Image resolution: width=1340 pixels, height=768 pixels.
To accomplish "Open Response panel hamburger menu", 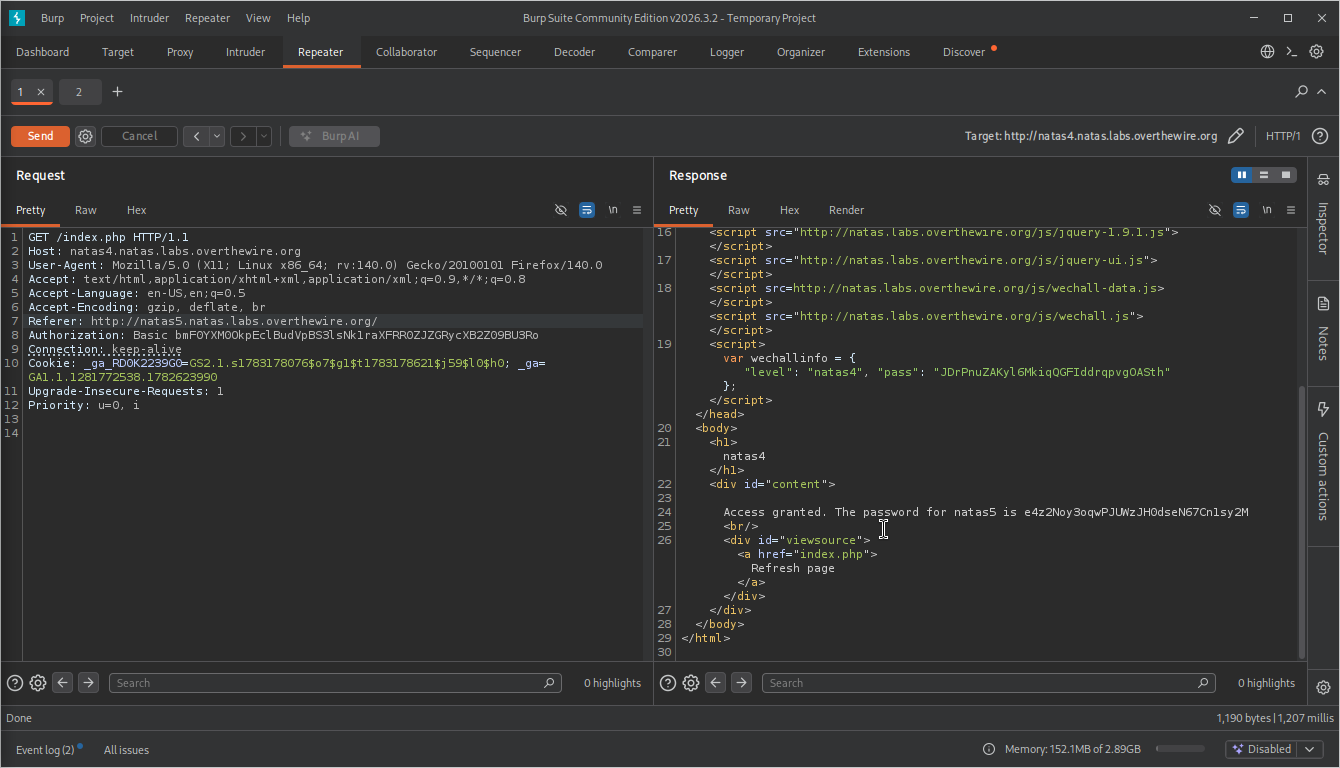I will click(x=1291, y=210).
